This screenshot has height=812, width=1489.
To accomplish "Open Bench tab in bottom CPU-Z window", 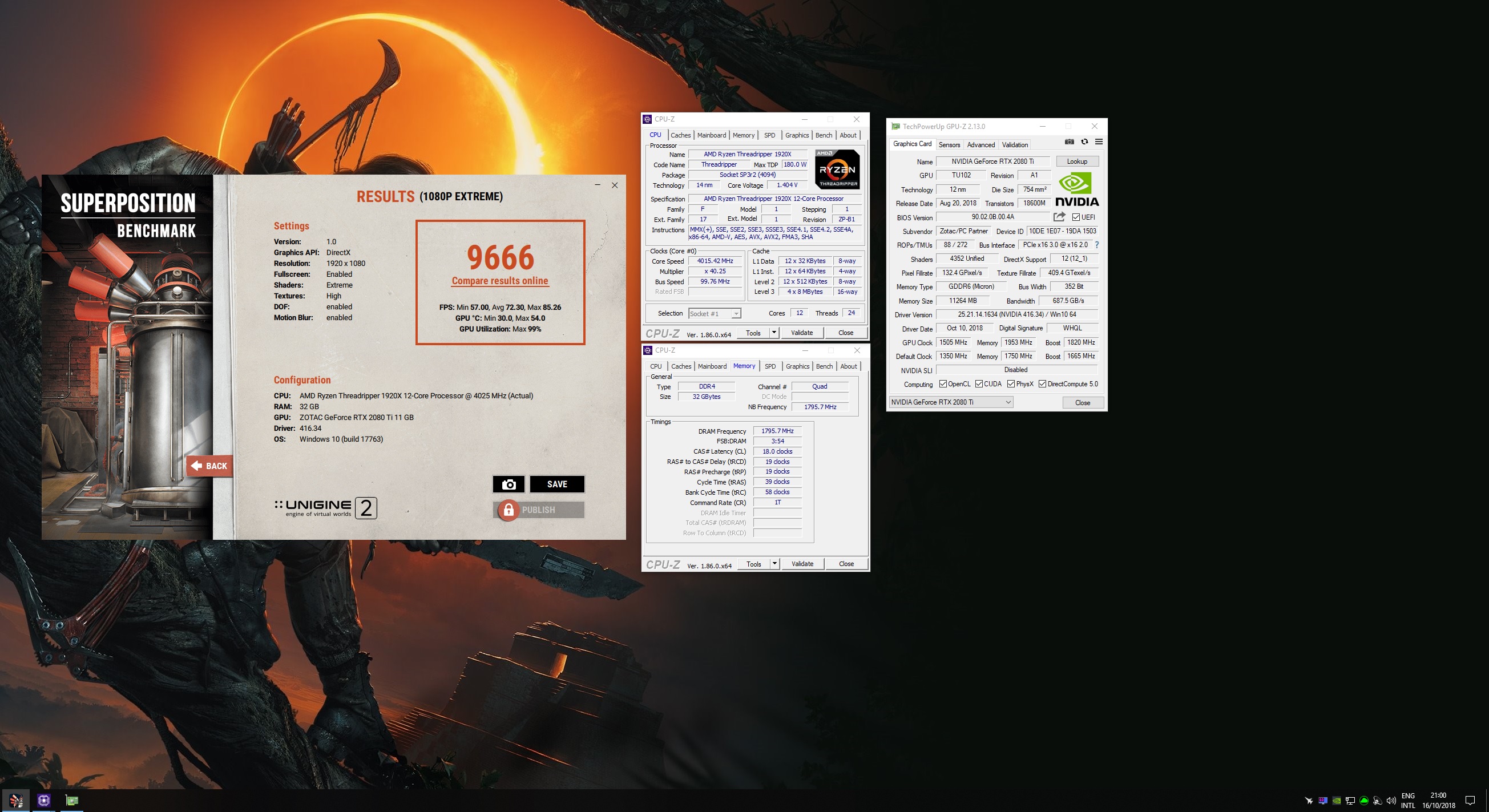I will 824,366.
